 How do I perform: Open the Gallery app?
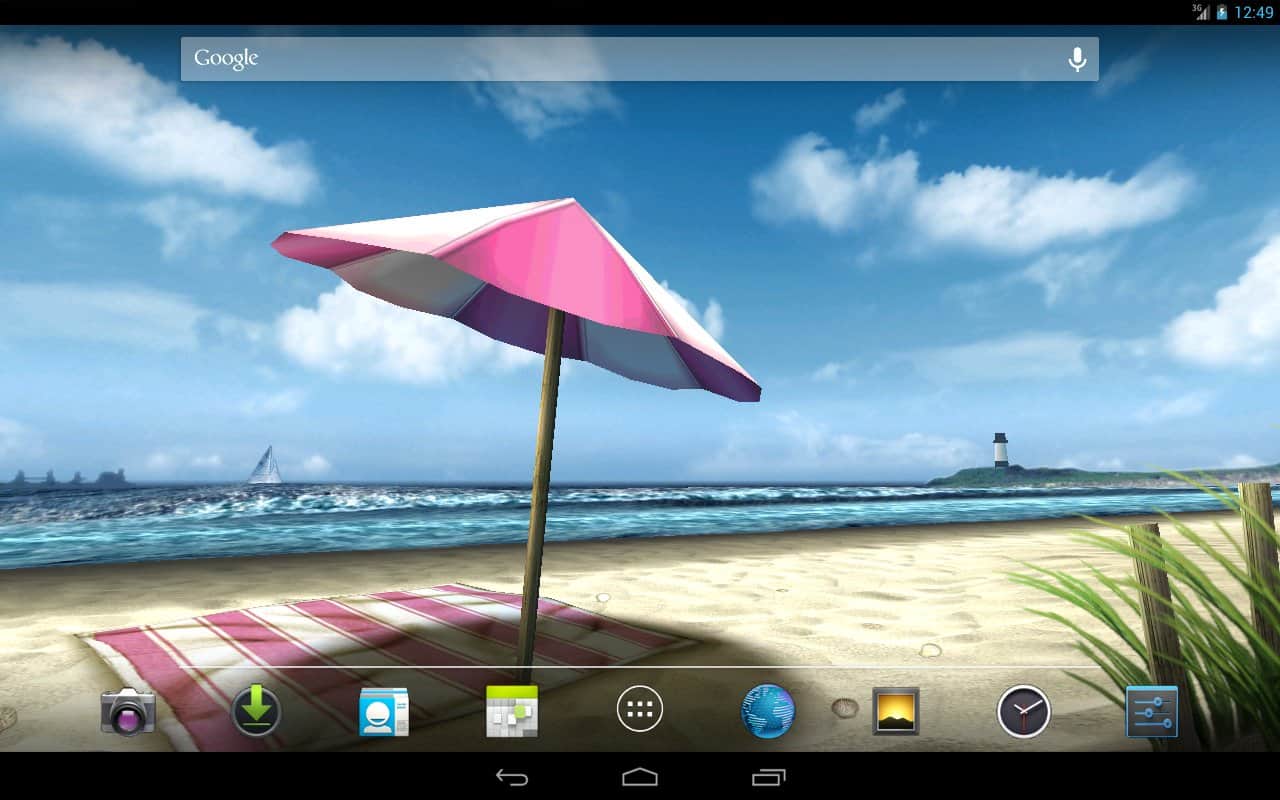coord(895,712)
